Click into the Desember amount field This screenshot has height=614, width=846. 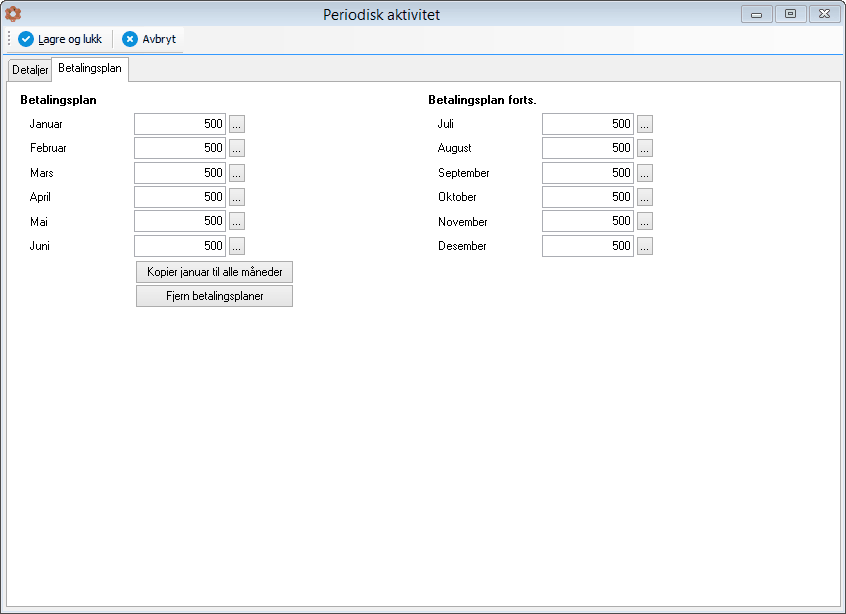point(588,246)
